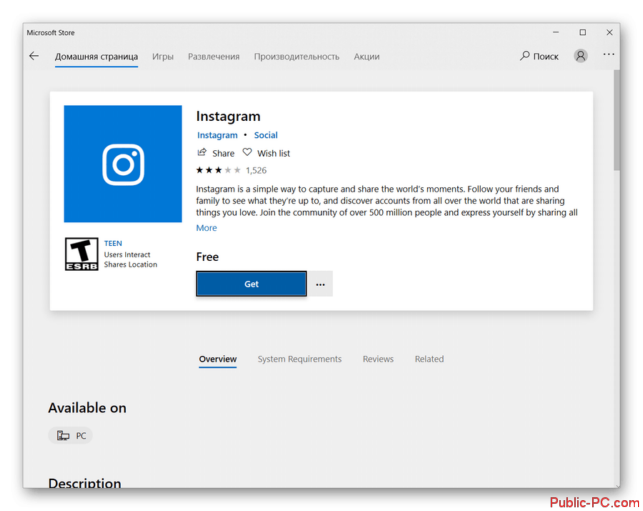Click the PC availability chip
The height and width of the screenshot is (511, 643).
[x=71, y=436]
